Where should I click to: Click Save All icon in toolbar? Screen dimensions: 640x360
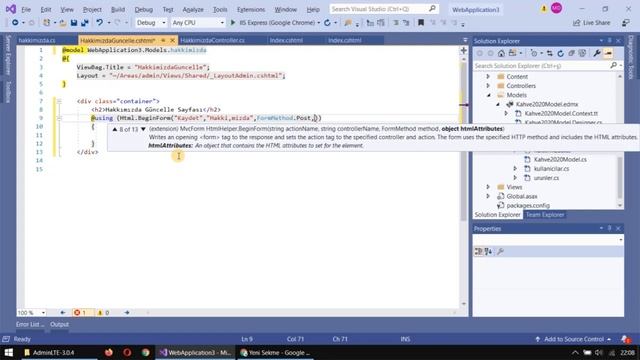click(84, 23)
